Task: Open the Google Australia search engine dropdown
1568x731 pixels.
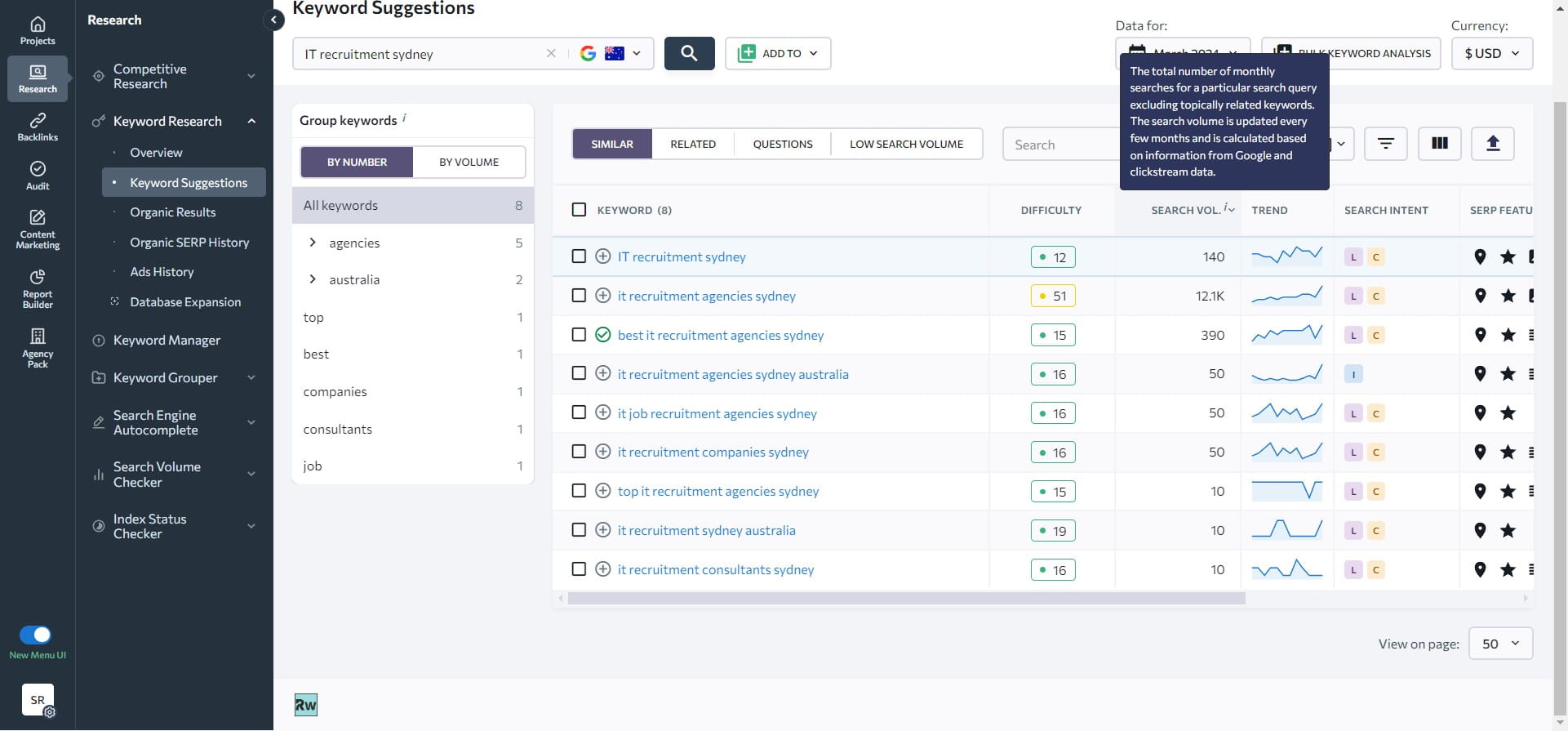Action: pos(611,53)
